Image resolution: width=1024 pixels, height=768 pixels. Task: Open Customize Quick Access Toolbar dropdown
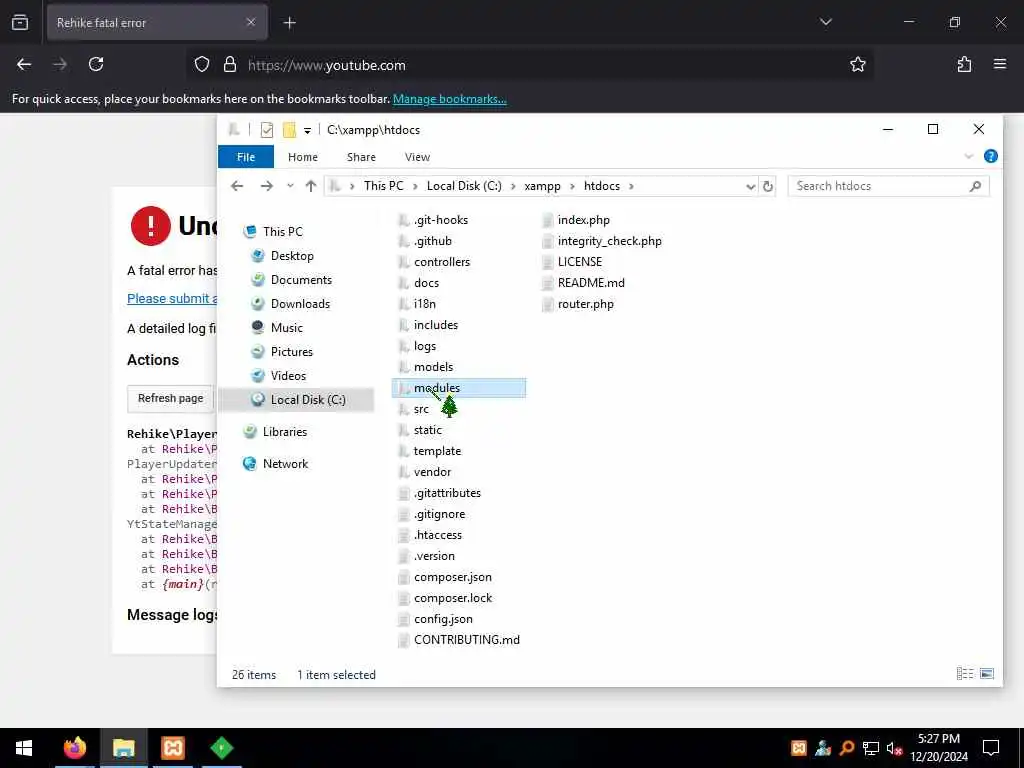point(307,131)
